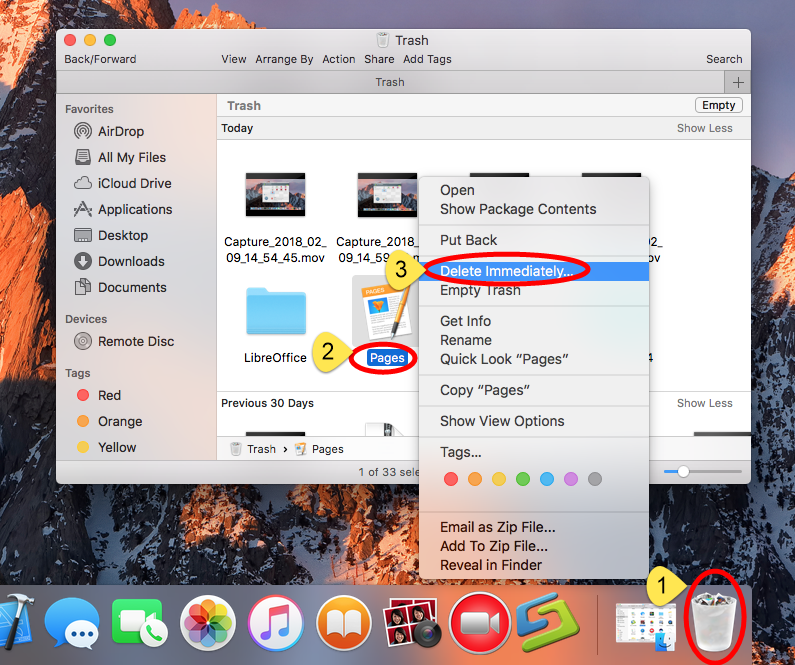The image size is (795, 665).
Task: Select the Red tag in sidebar
Action: tap(99, 395)
